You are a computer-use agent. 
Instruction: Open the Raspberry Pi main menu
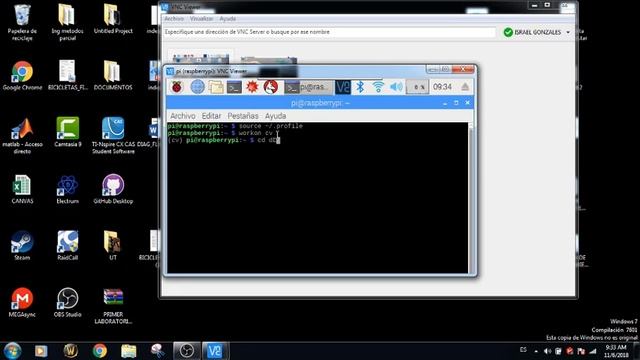pyautogui.click(x=177, y=87)
